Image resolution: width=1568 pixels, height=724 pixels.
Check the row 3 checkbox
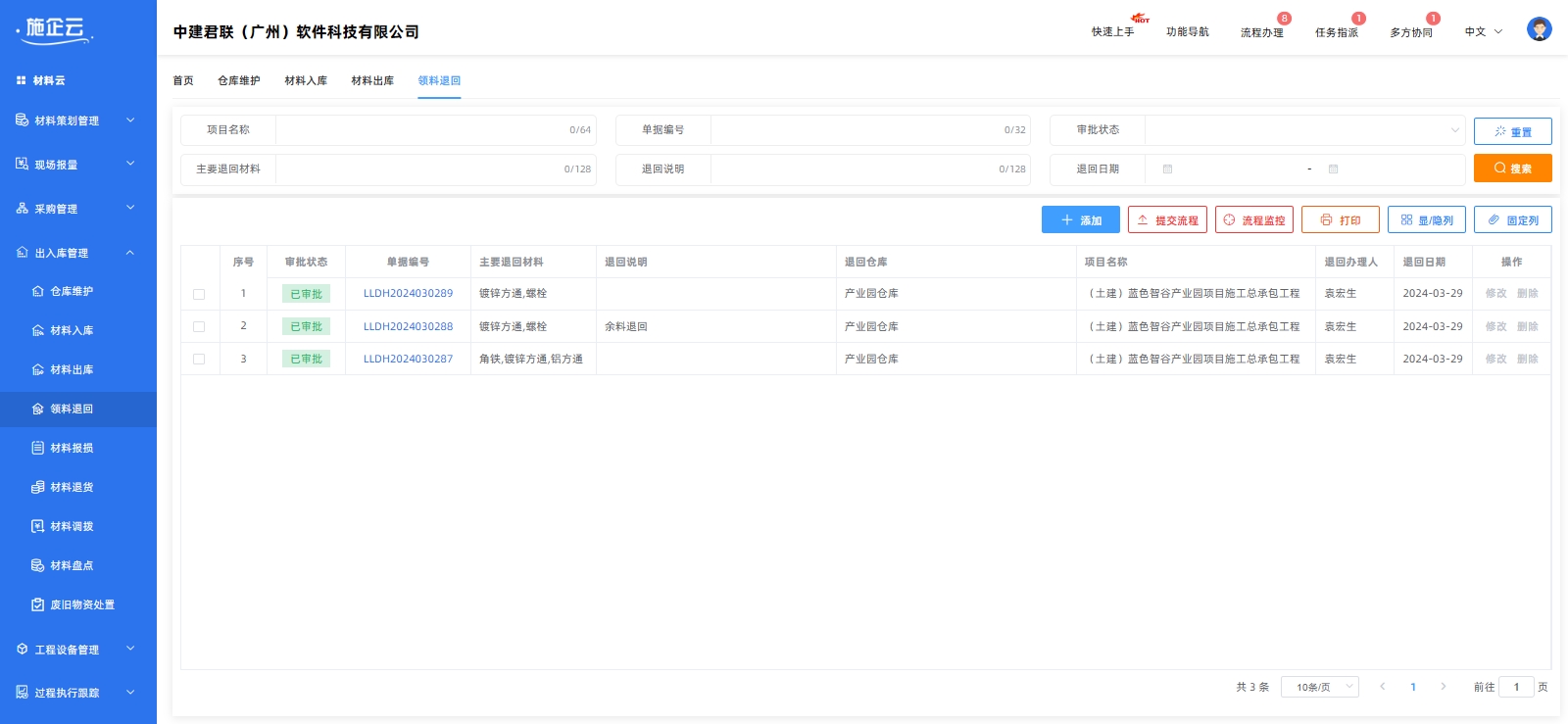199,360
